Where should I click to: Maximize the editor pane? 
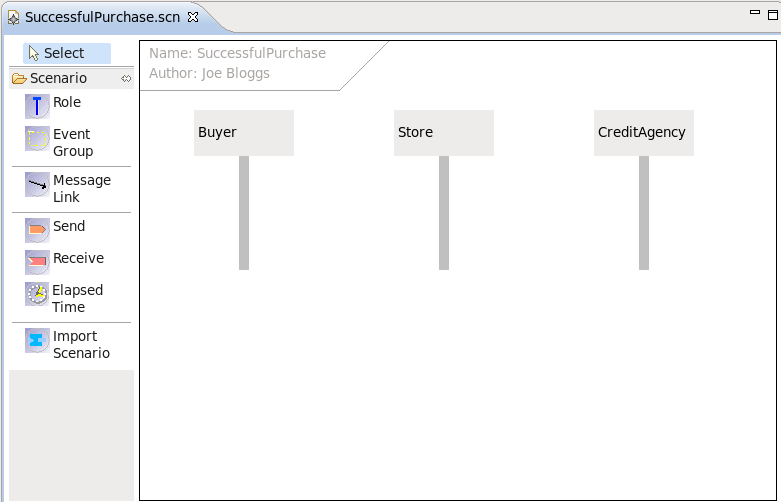pyautogui.click(x=773, y=15)
